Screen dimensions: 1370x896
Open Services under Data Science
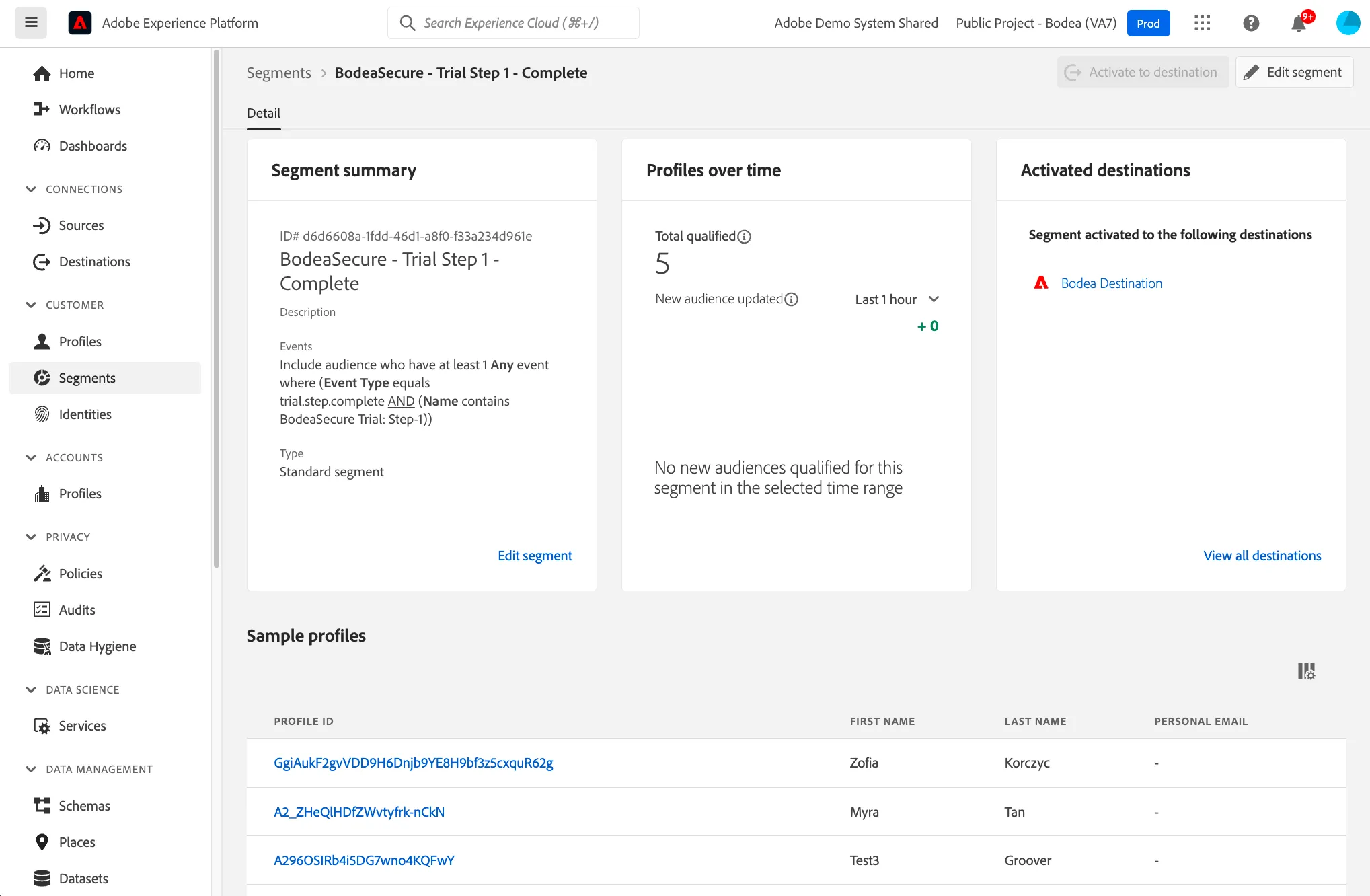(x=105, y=726)
